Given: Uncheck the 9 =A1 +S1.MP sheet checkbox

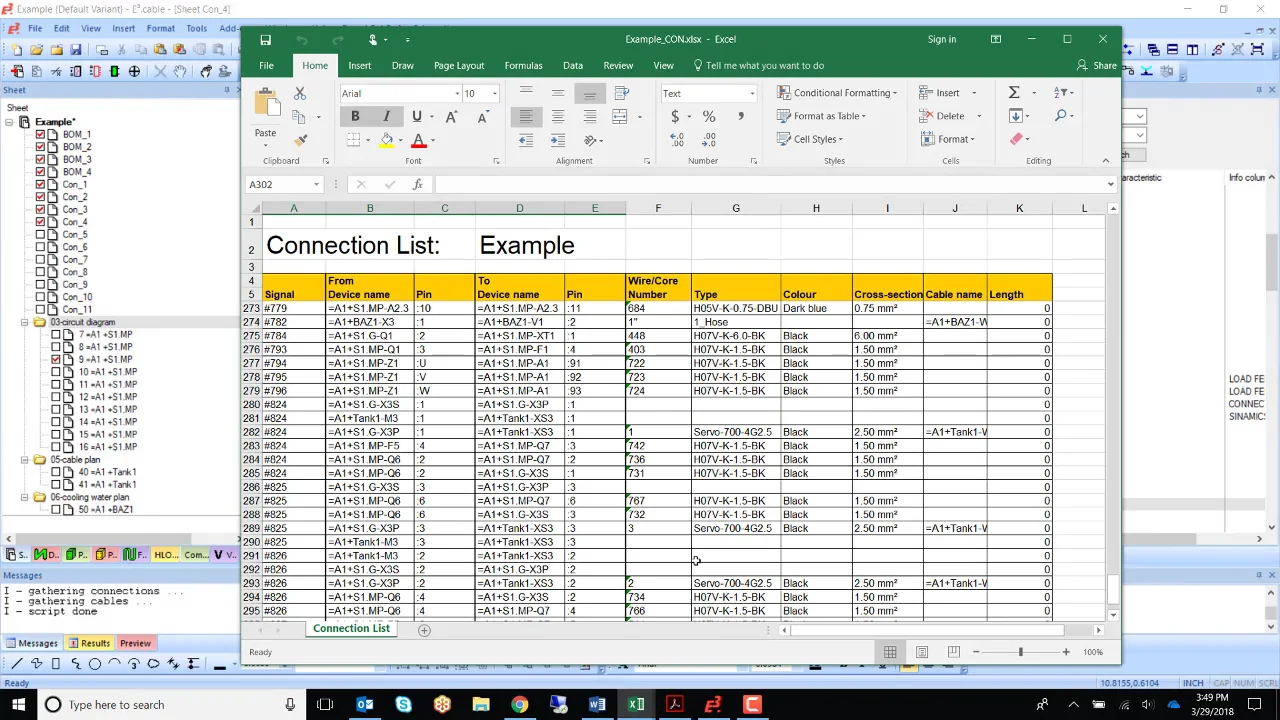Looking at the screenshot, I should [x=56, y=360].
